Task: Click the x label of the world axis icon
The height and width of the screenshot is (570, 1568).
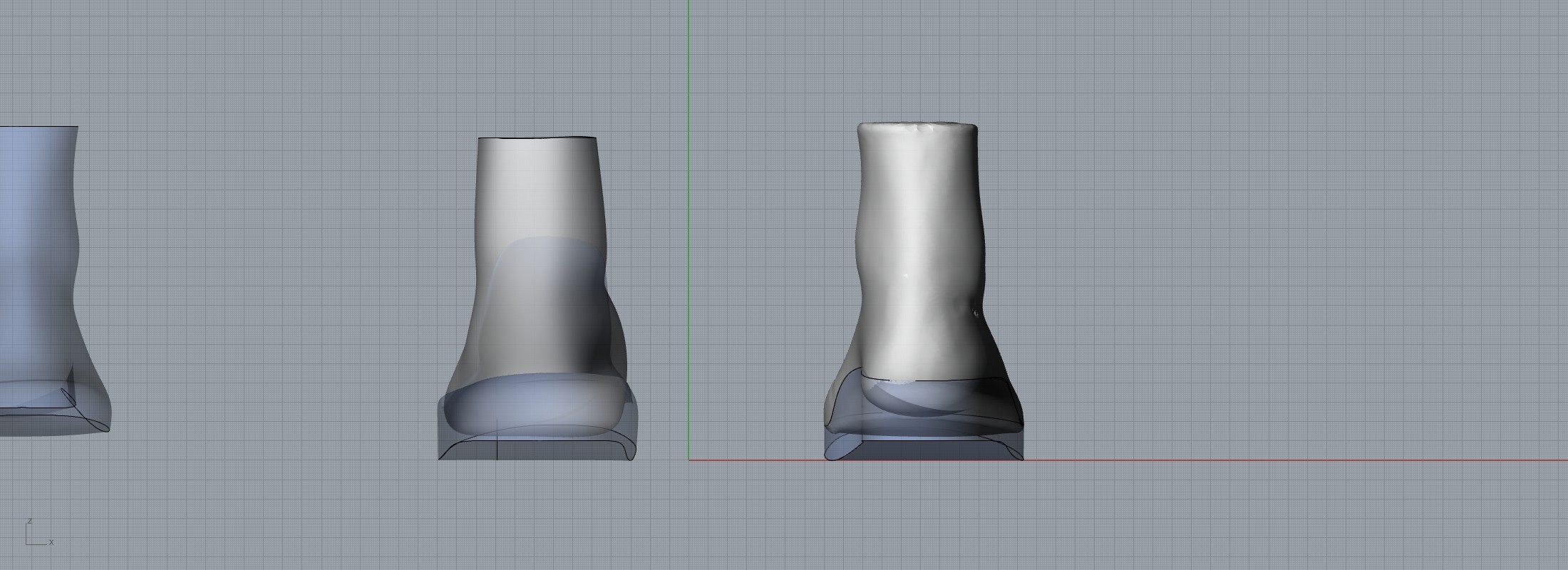Action: 51,542
